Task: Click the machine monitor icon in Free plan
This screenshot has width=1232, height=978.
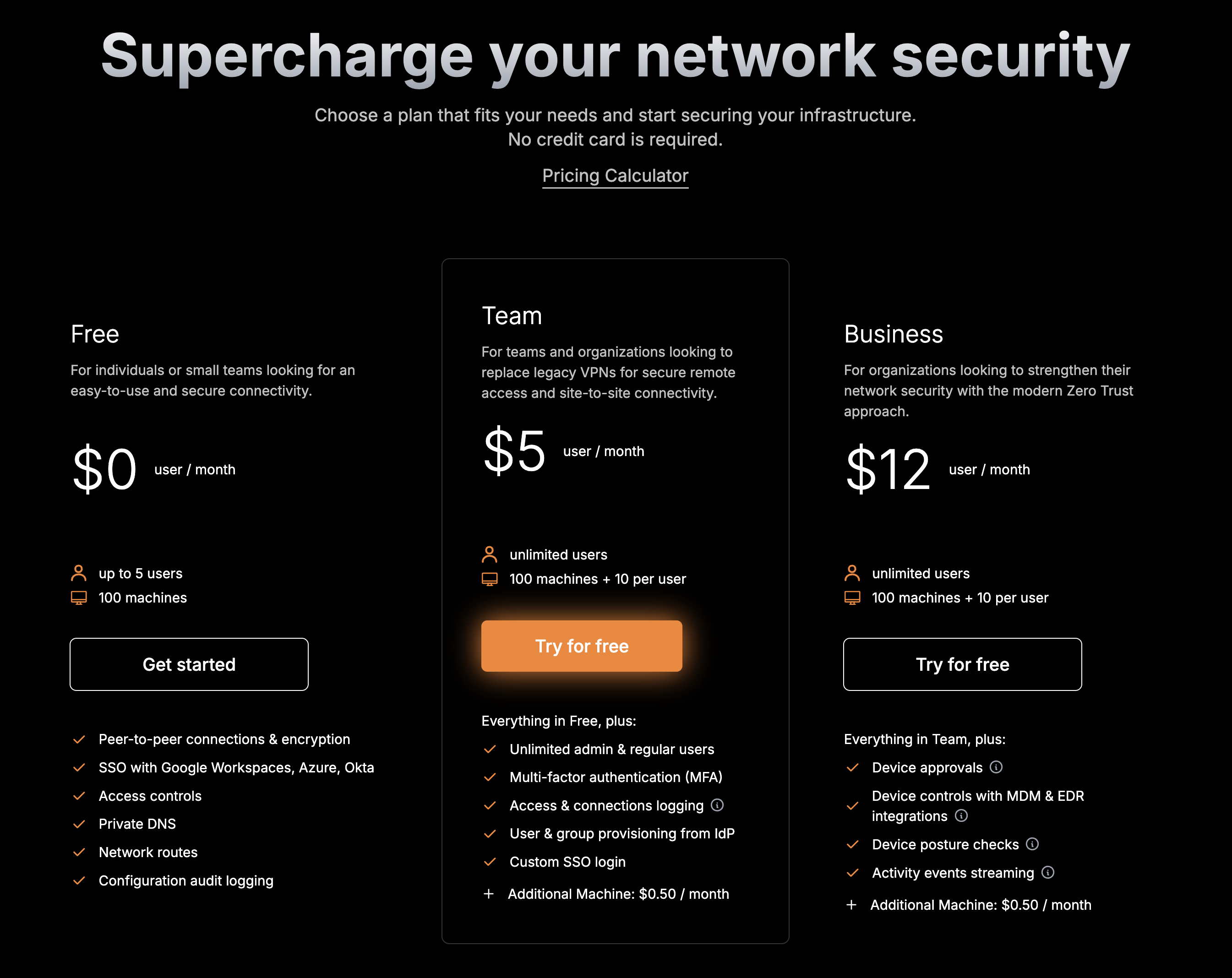Action: (x=79, y=598)
